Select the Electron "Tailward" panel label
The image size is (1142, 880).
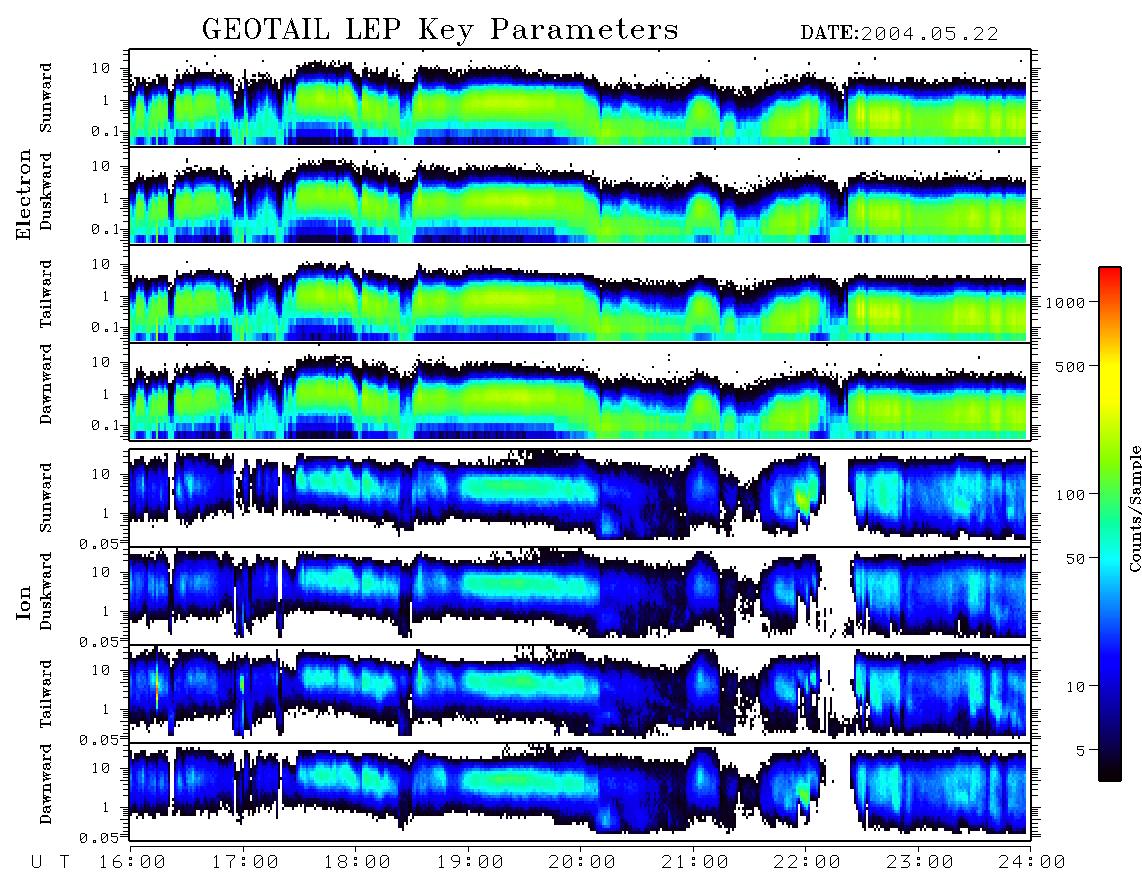[46, 294]
